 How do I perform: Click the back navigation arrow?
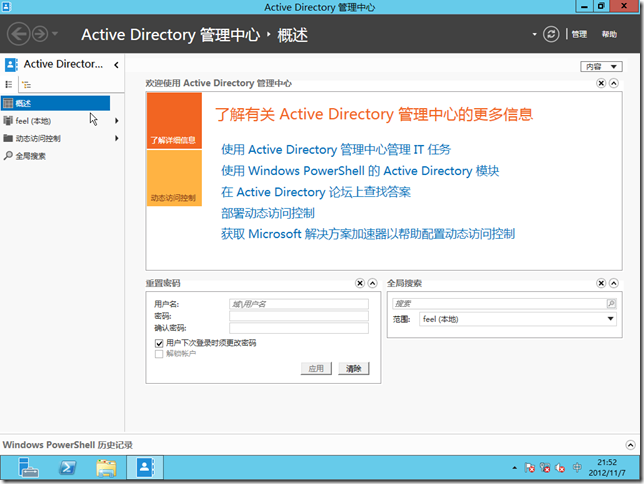18,34
